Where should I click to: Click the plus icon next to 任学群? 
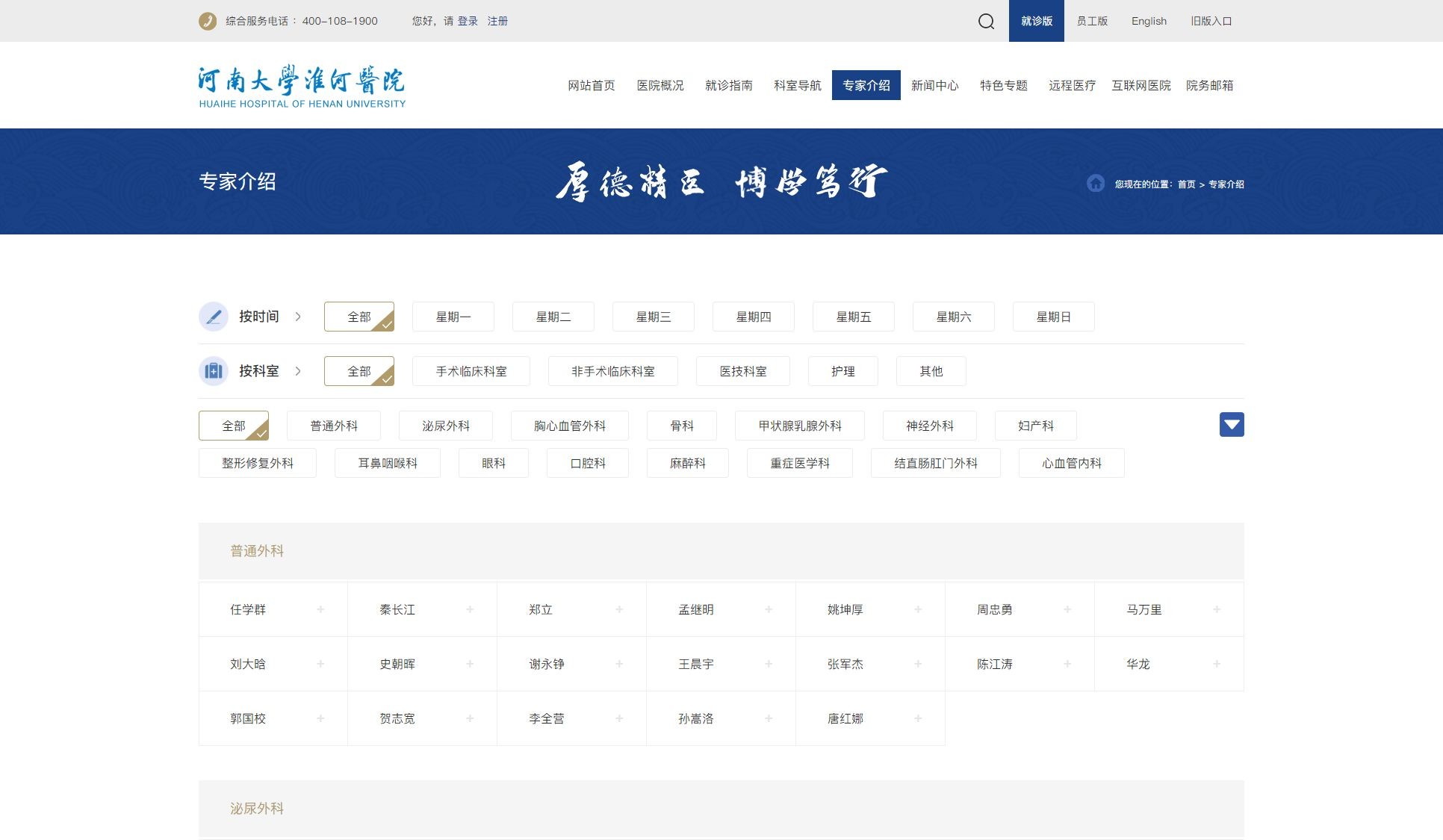[320, 609]
